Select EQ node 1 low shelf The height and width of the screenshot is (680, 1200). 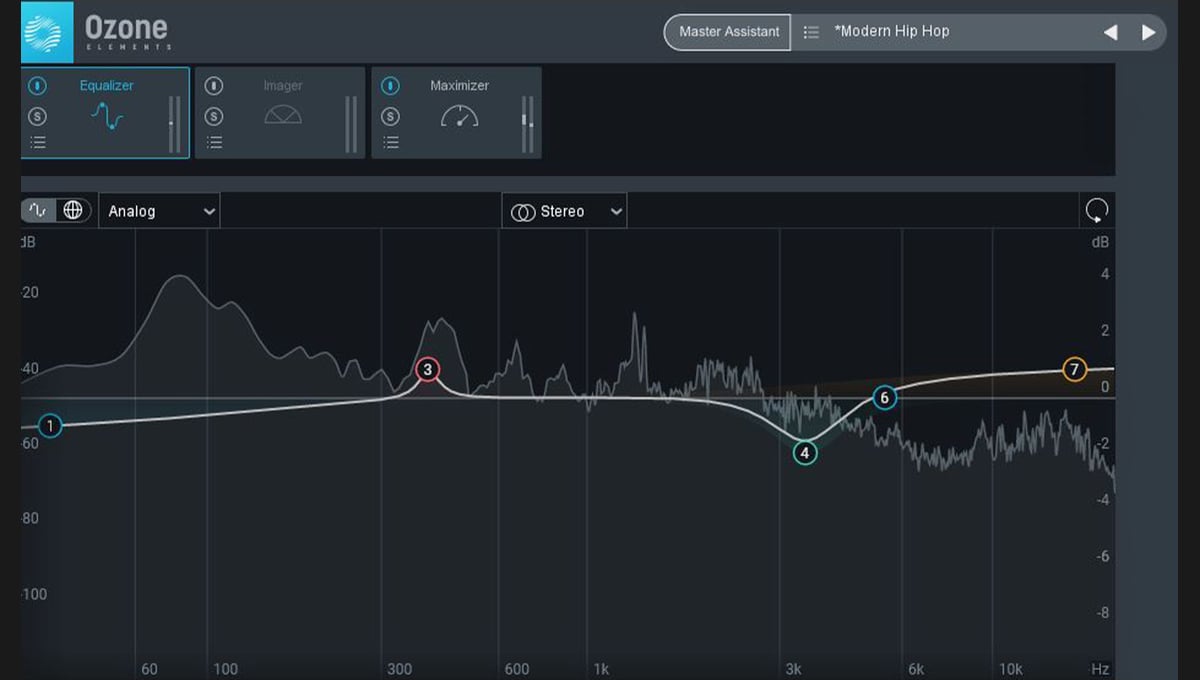point(50,426)
